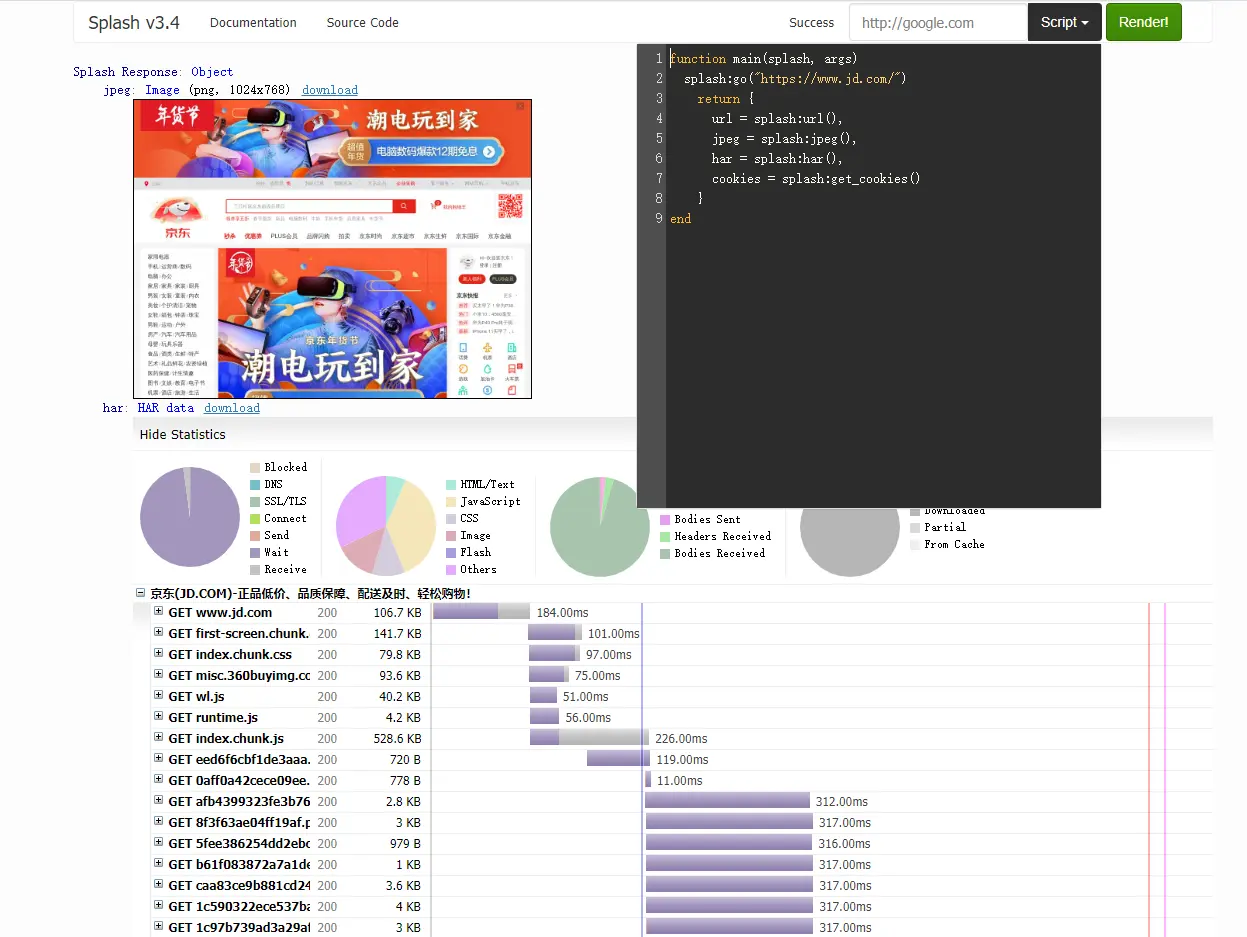
Task: Expand the GET 5fee386254dd2ebc request row
Action: point(158,842)
